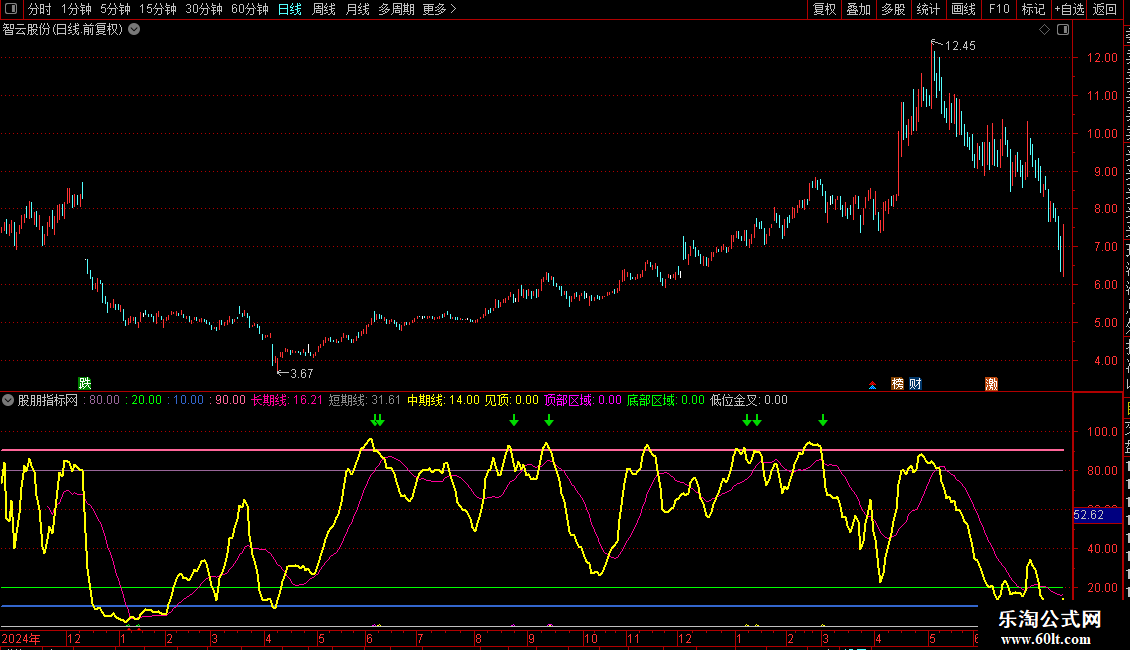
Task: Activate the 画线 drawing tools
Action: [964, 9]
